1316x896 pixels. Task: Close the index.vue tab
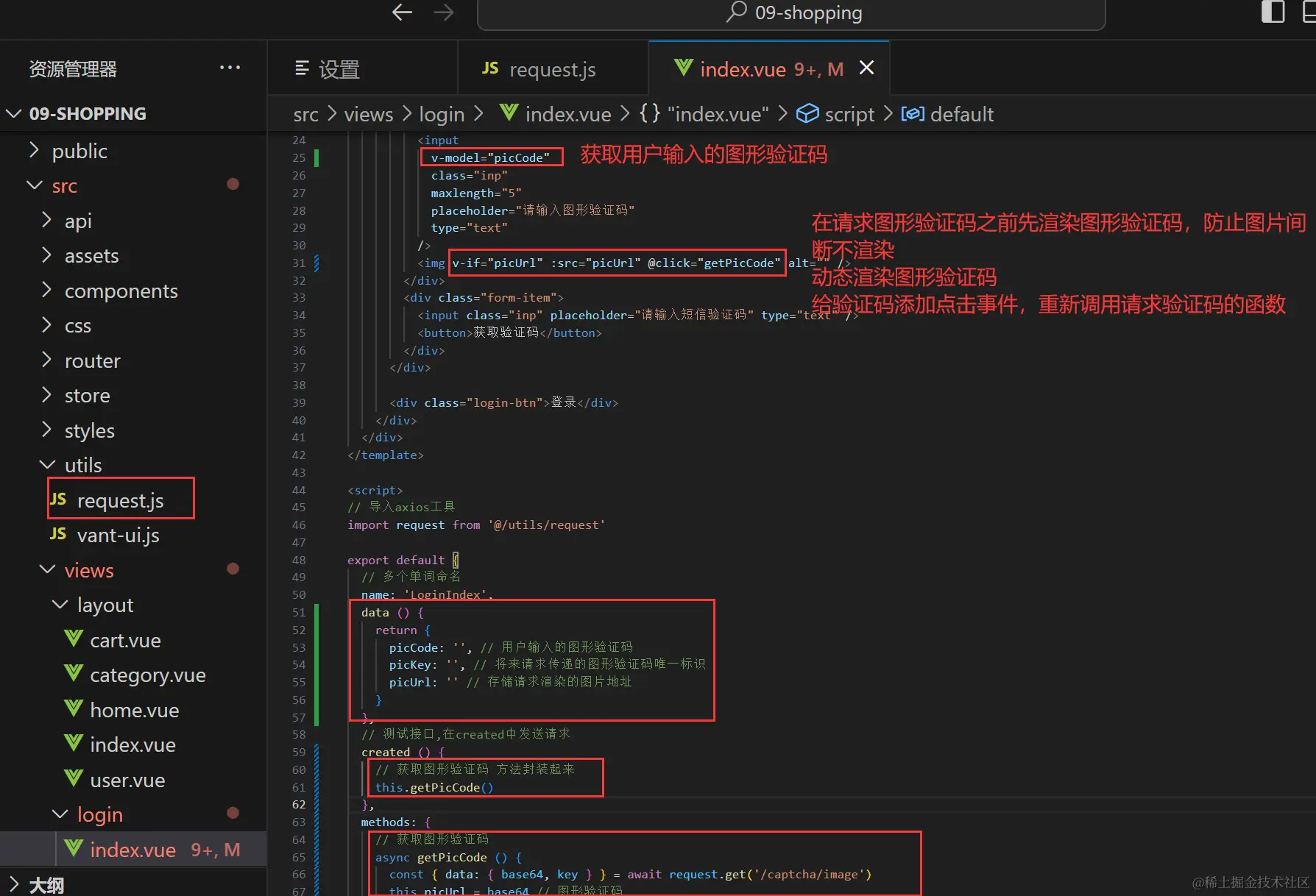point(867,68)
